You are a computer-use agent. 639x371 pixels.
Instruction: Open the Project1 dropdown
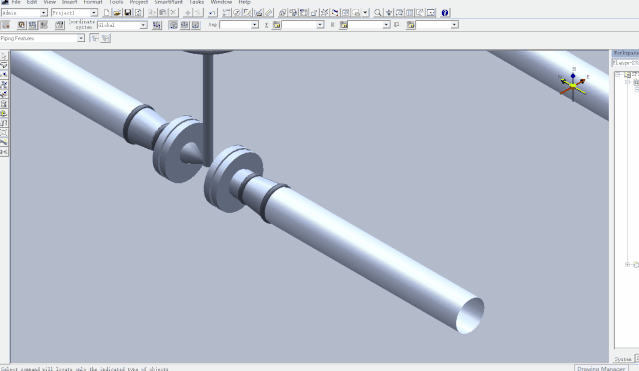click(x=94, y=13)
